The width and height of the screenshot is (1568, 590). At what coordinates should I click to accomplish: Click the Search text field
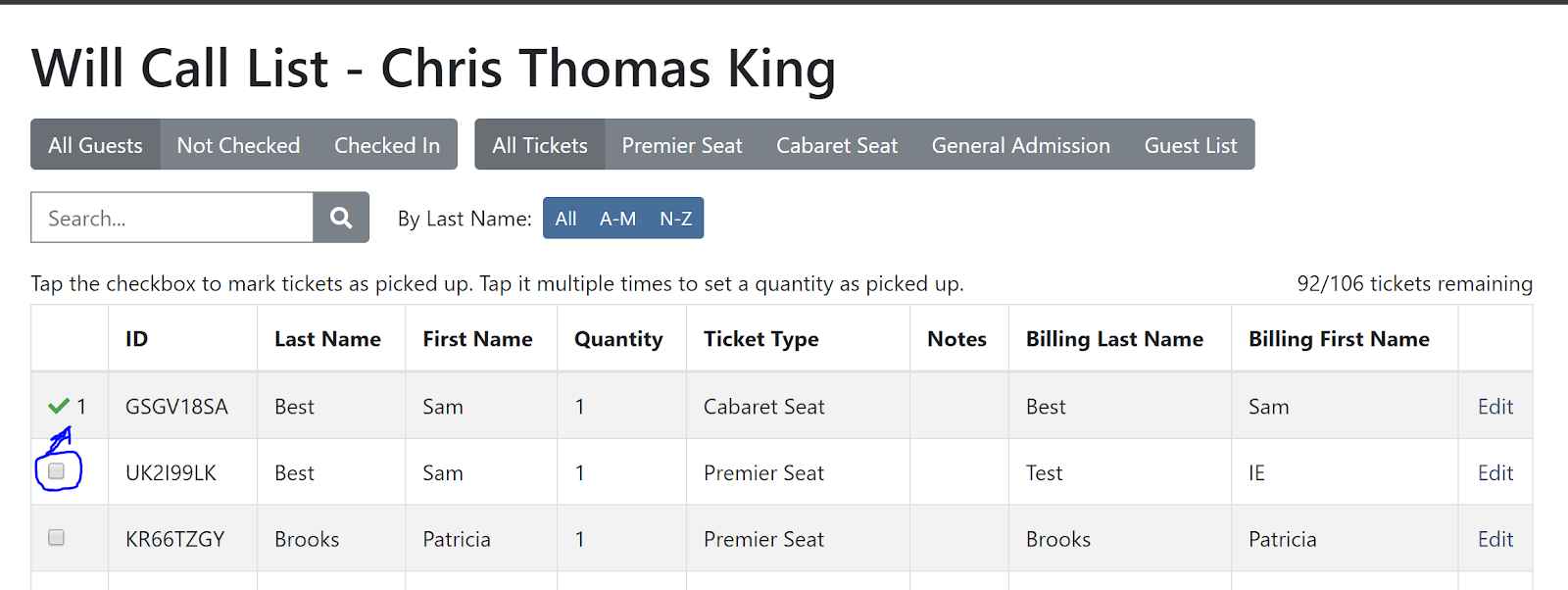pyautogui.click(x=172, y=218)
